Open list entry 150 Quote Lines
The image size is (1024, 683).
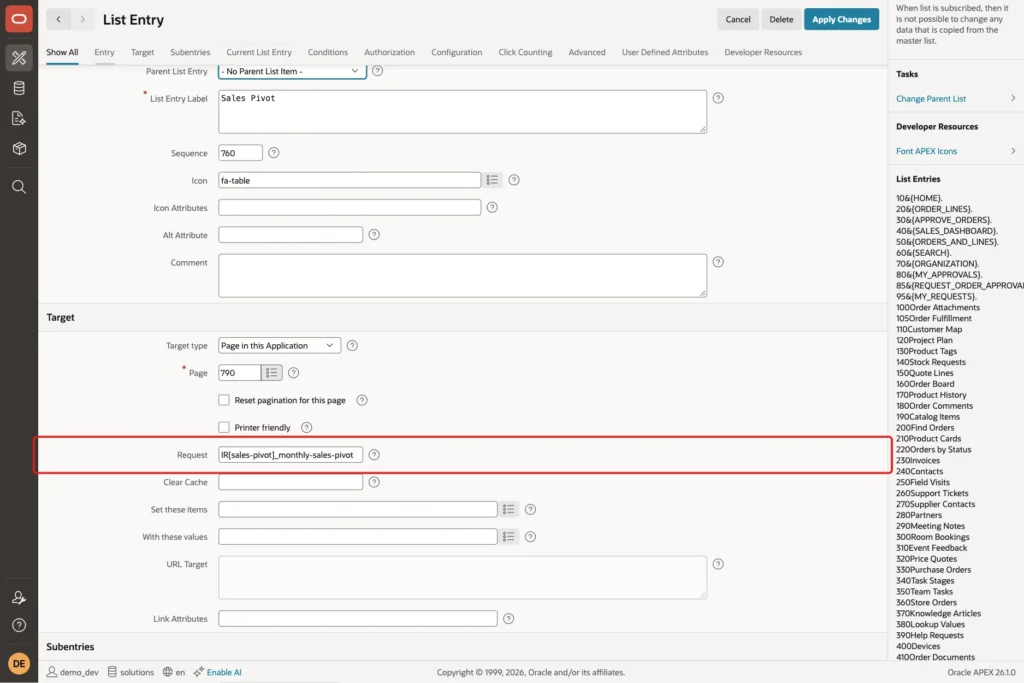click(925, 373)
